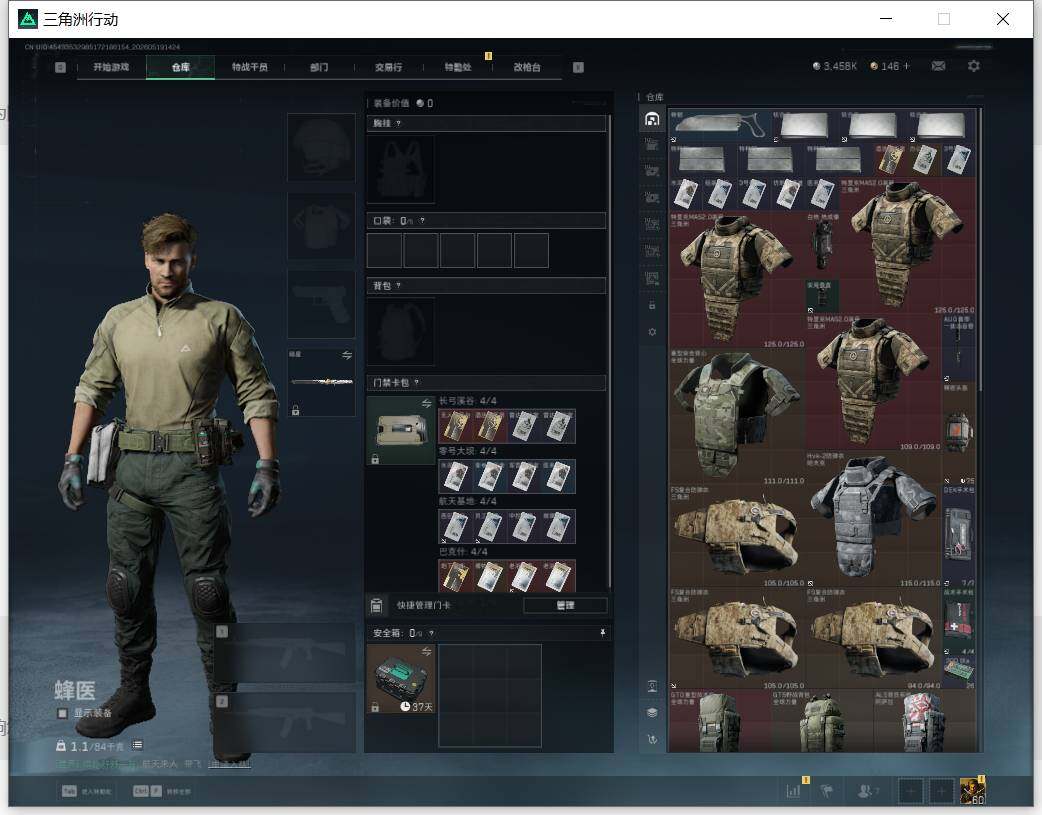Viewport: 1042px width, 815px height.
Task: Click the anchor-like icon at warehouse sidebar bottom
Action: click(652, 739)
